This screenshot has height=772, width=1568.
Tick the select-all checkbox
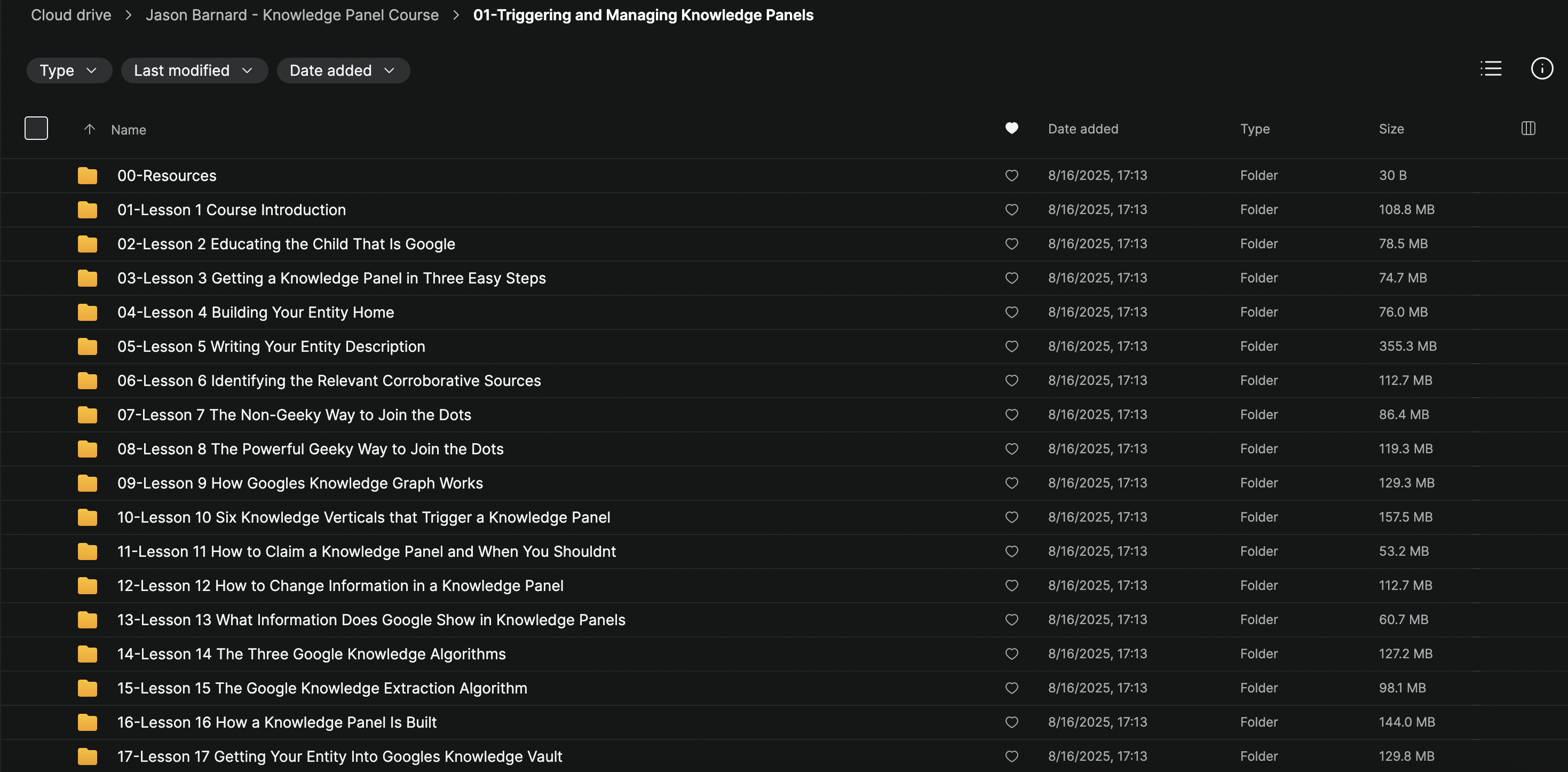pyautogui.click(x=36, y=129)
